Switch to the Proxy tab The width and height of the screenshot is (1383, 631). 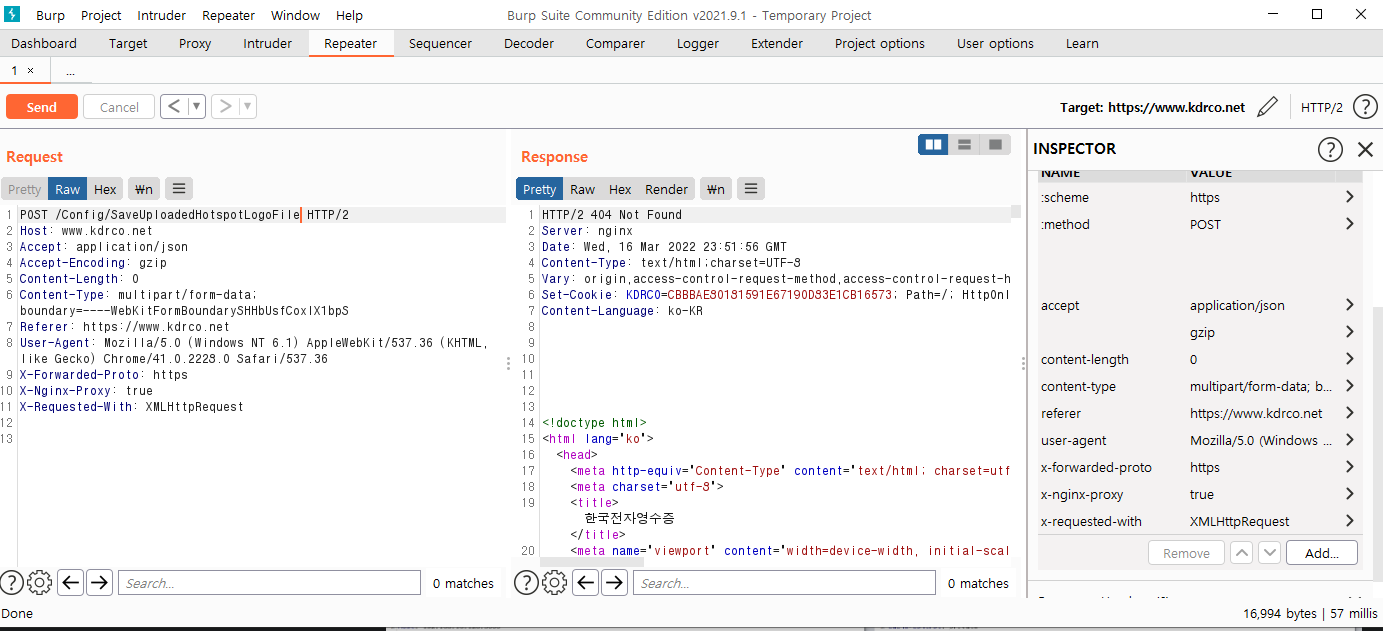tap(195, 43)
